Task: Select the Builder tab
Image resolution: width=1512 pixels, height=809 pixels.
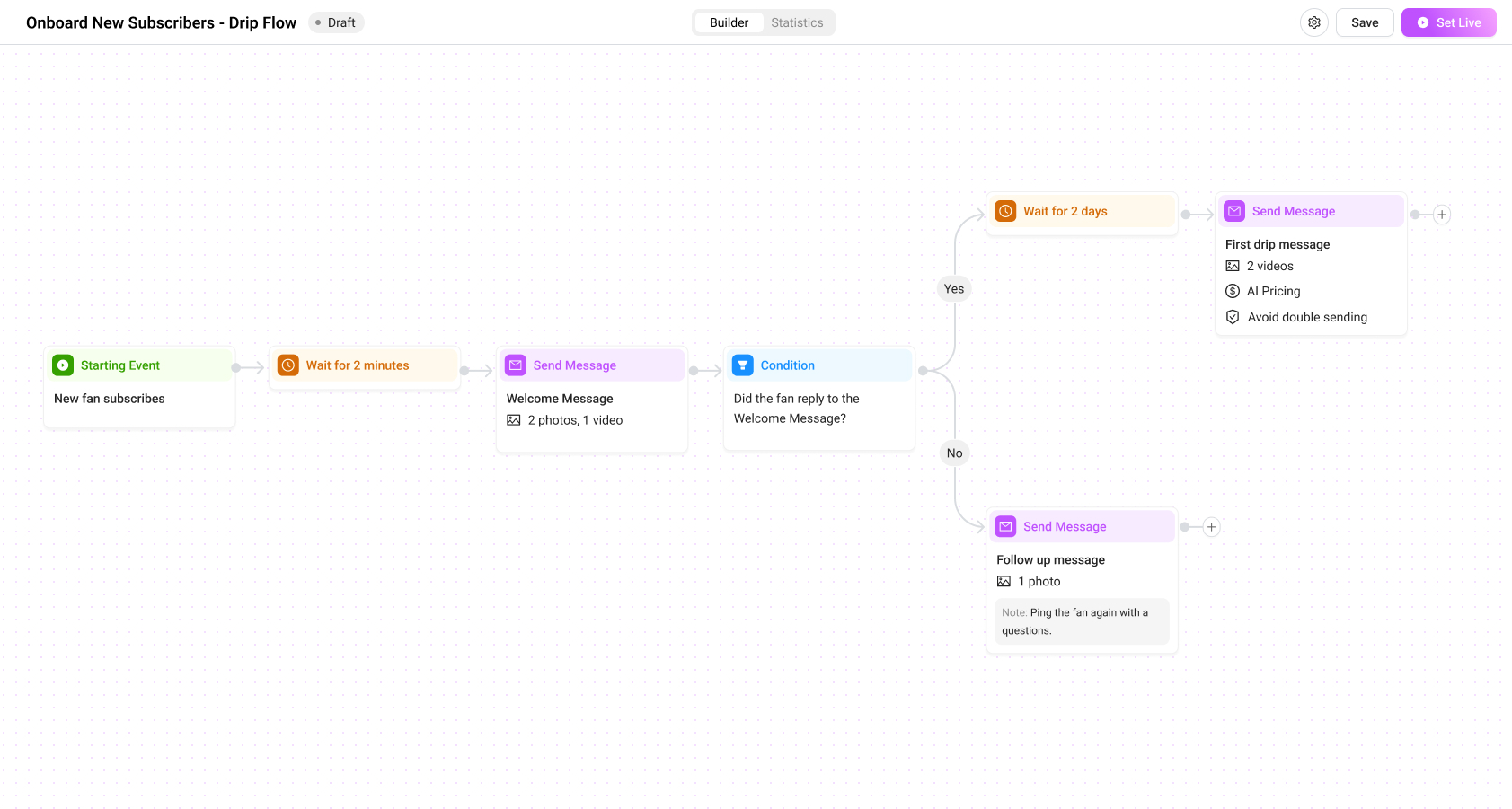Action: 729,22
